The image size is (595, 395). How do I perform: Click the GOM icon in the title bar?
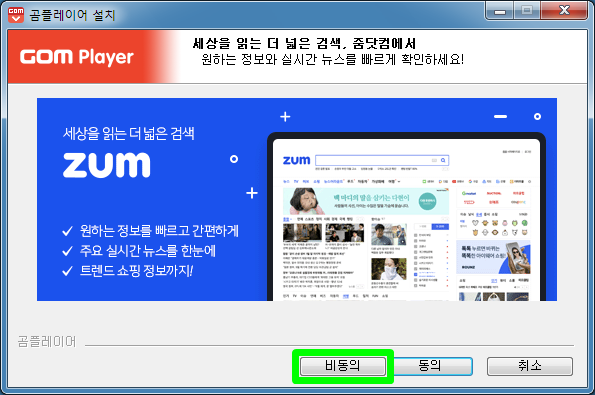coord(16,14)
